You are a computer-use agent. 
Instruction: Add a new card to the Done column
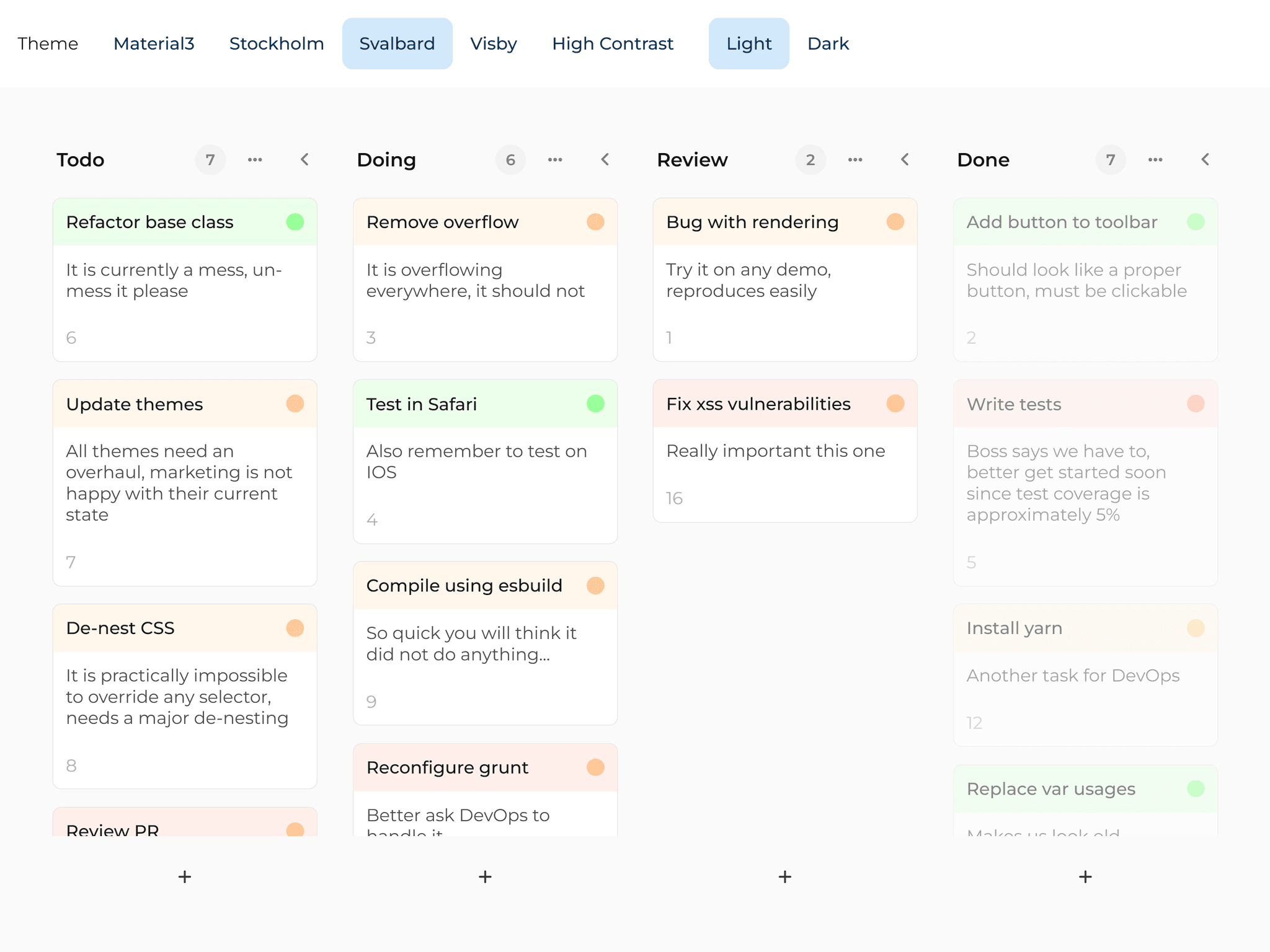(x=1085, y=876)
